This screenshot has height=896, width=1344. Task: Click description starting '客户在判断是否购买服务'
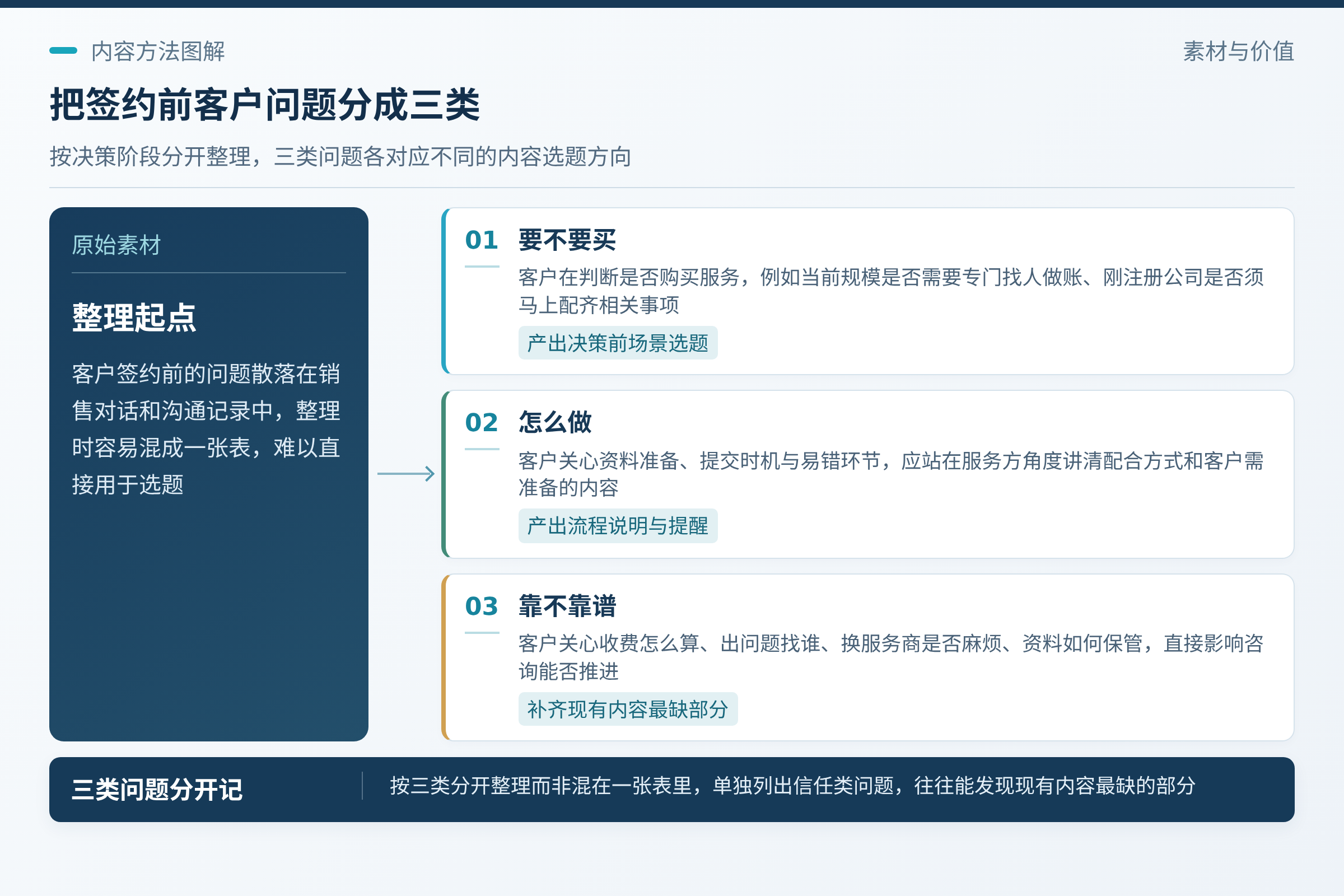point(891,291)
